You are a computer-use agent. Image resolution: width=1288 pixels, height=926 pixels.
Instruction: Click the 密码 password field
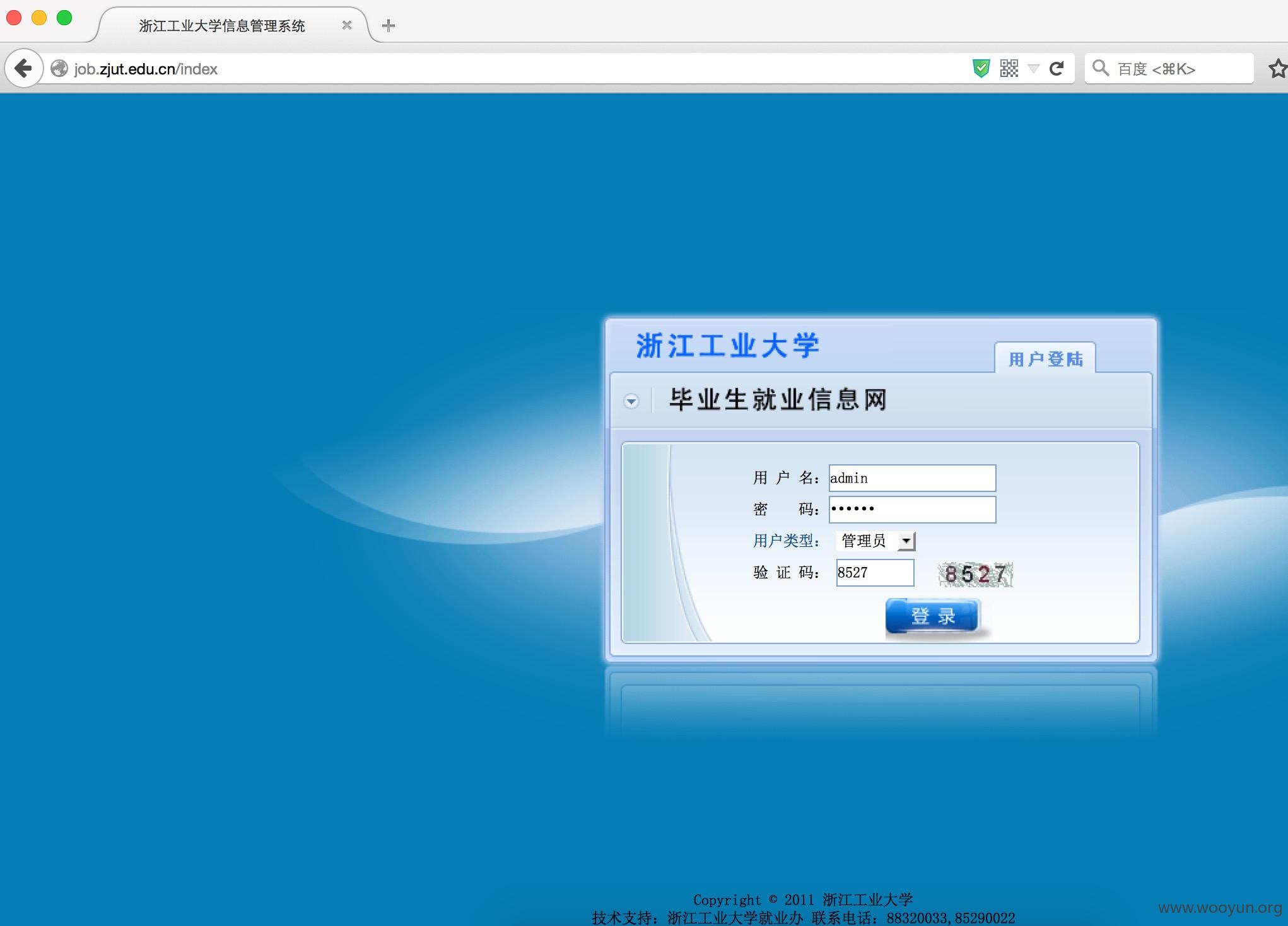pyautogui.click(x=912, y=509)
